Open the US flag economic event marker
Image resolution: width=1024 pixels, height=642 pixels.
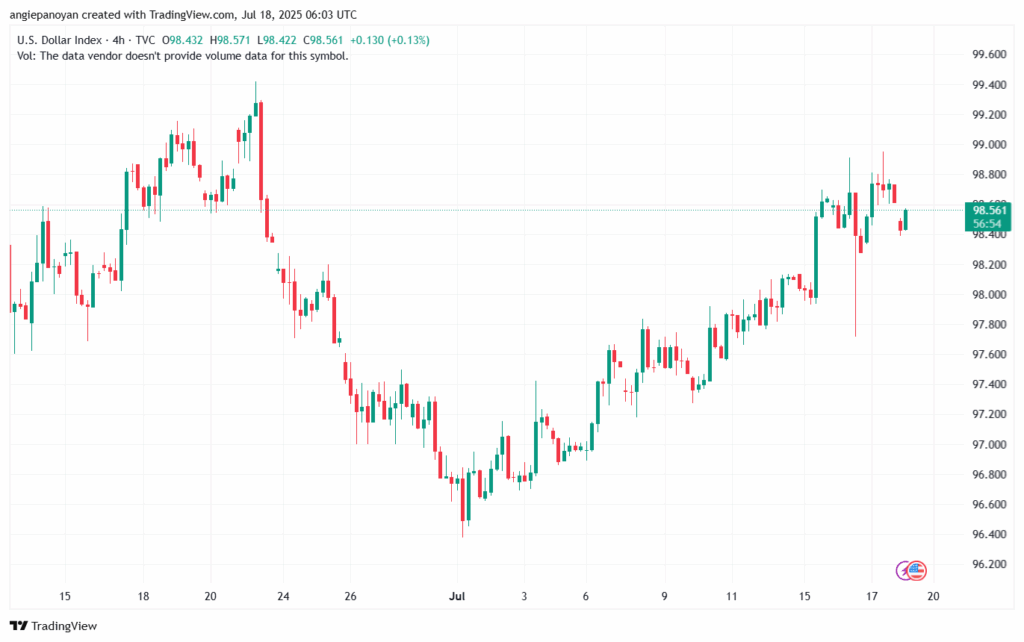tap(918, 571)
